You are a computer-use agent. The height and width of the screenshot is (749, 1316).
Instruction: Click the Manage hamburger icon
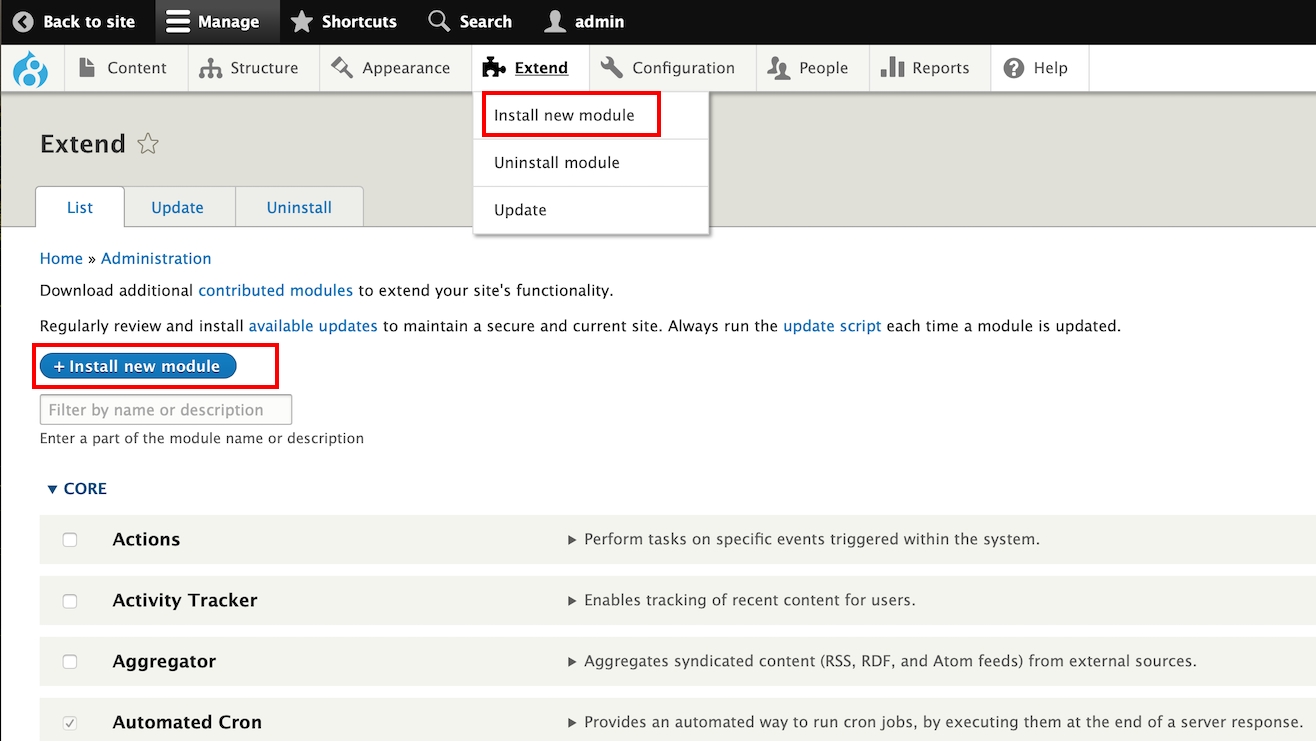pos(178,21)
